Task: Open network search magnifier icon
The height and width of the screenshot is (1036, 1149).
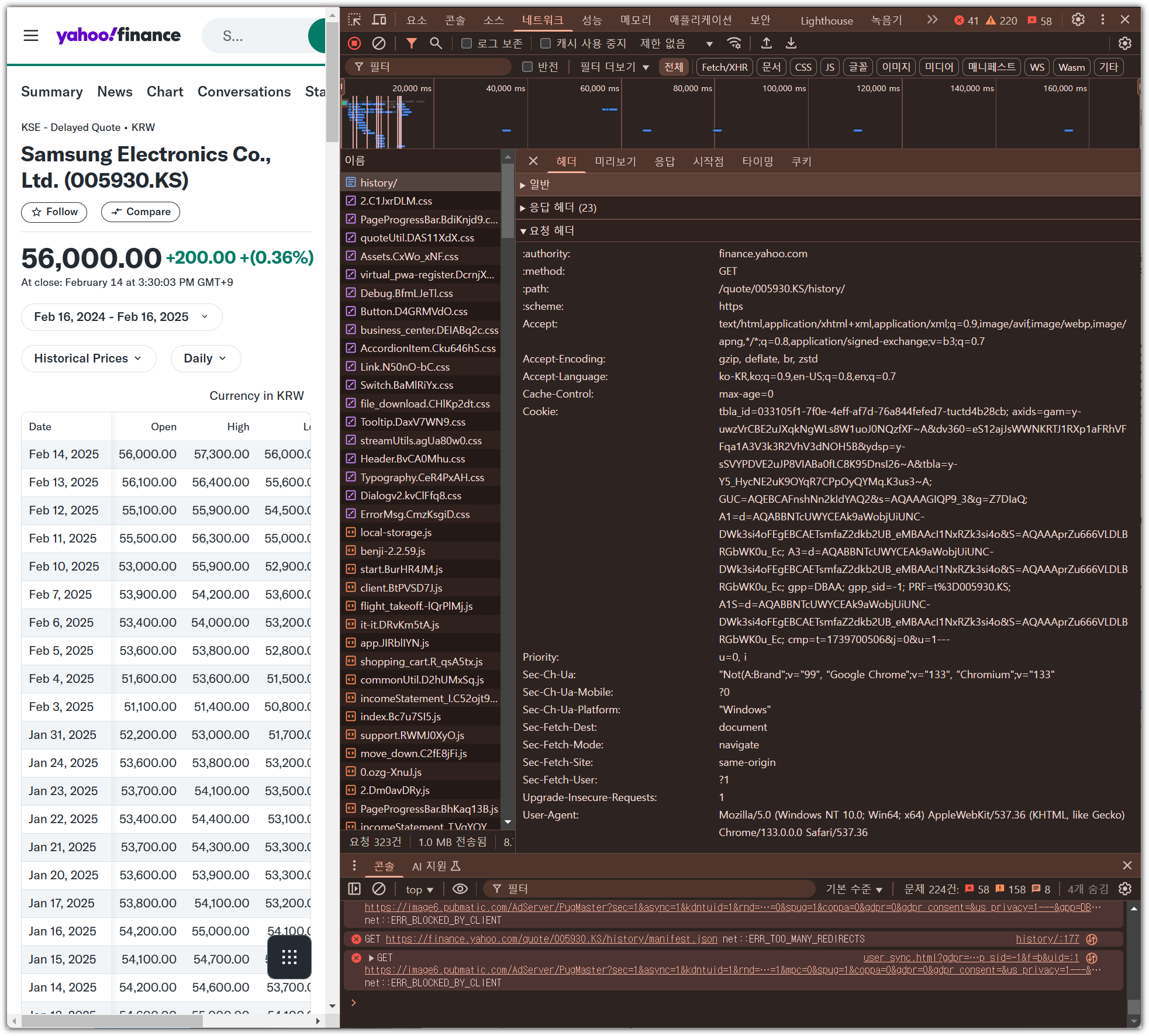Action: [436, 43]
